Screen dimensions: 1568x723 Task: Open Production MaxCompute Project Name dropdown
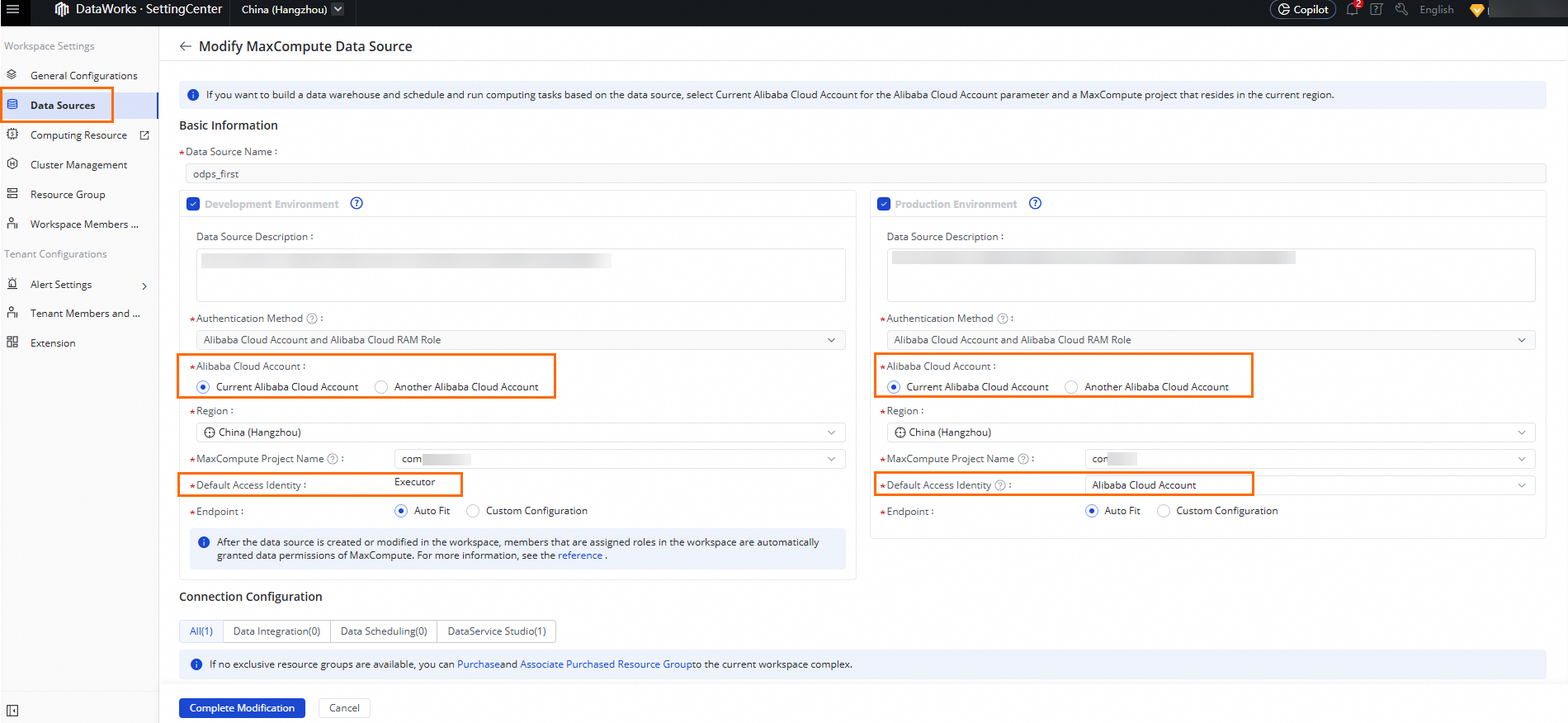[x=1311, y=459]
